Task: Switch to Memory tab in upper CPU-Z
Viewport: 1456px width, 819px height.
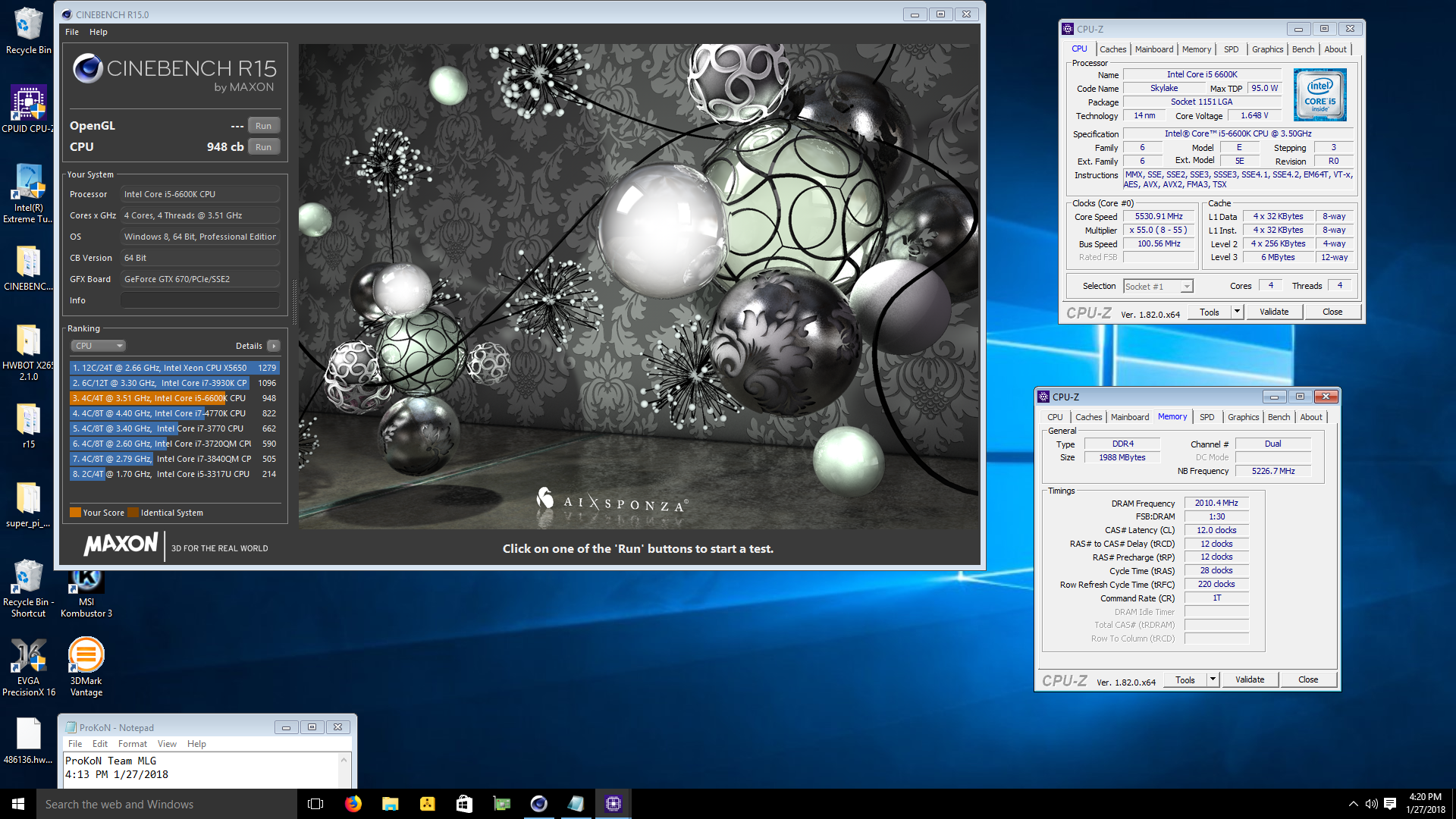Action: pyautogui.click(x=1197, y=49)
